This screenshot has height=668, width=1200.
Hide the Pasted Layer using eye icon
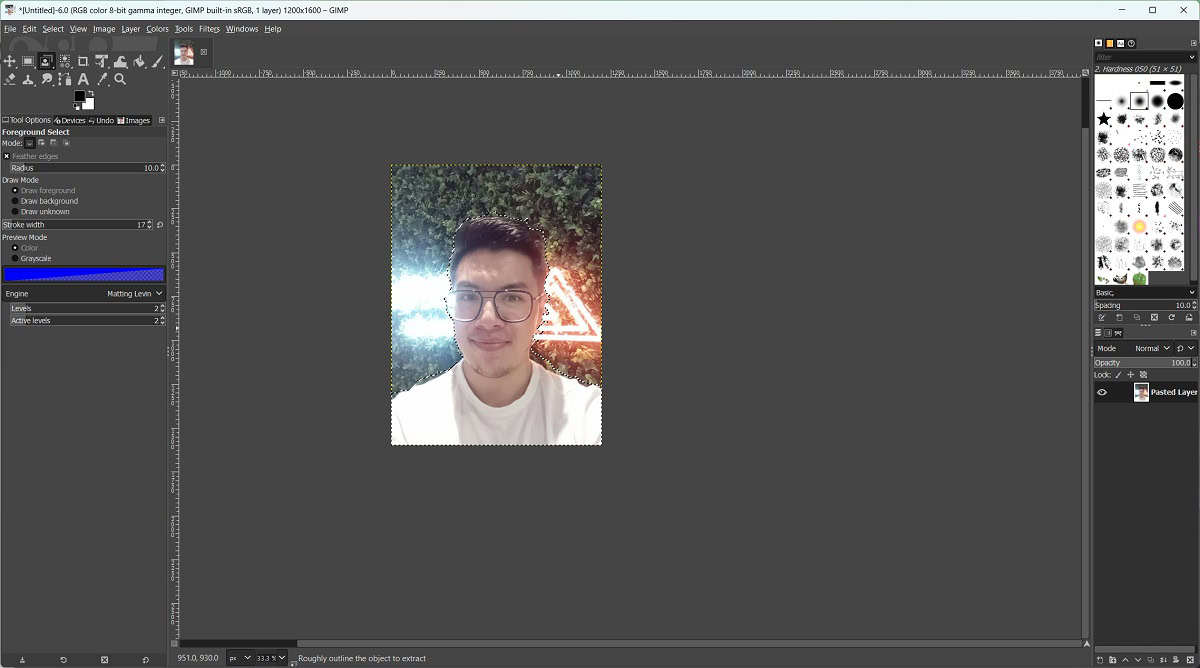click(1102, 392)
